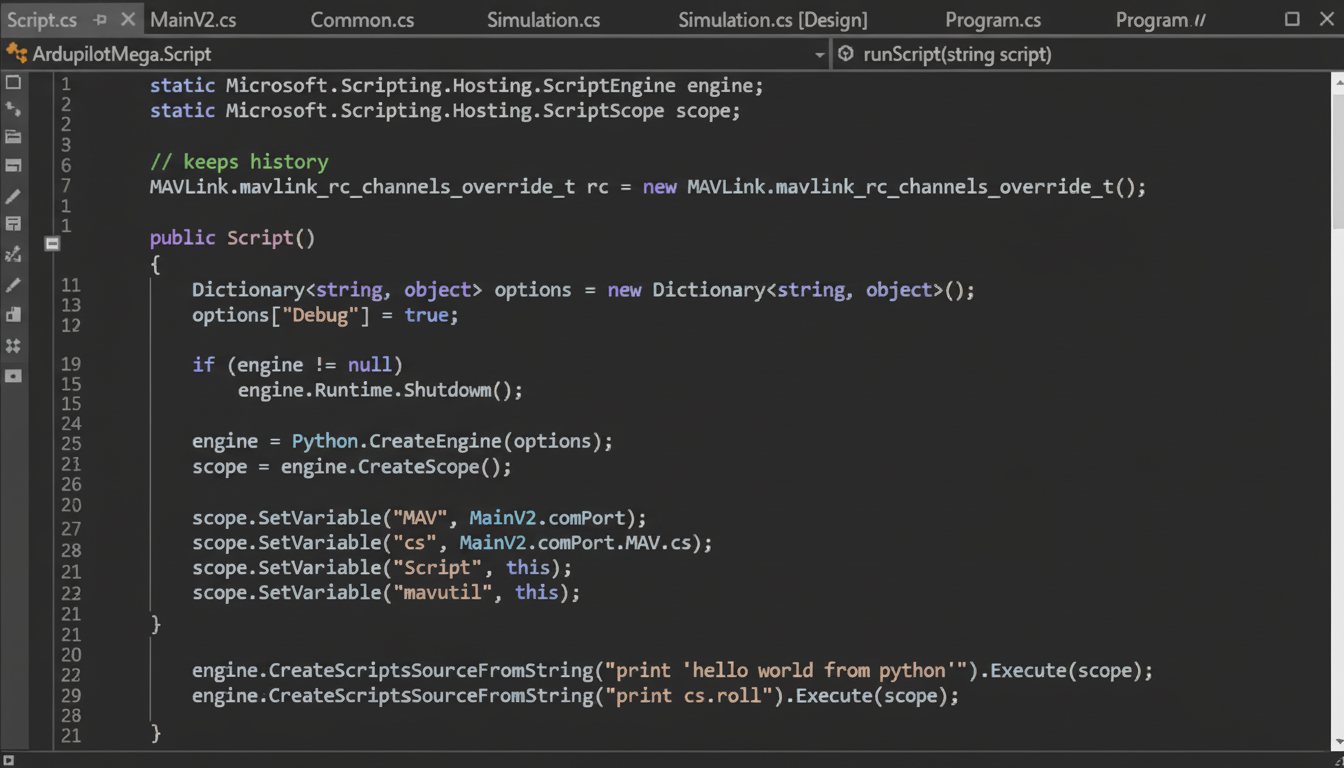Close the Script.cs tab
This screenshot has width=1344, height=768.
128,20
